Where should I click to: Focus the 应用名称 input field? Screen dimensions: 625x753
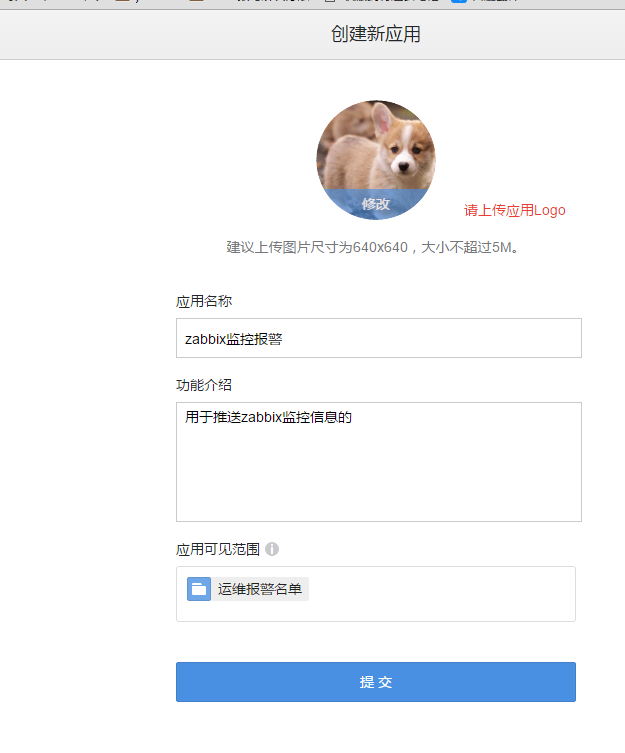click(x=379, y=338)
